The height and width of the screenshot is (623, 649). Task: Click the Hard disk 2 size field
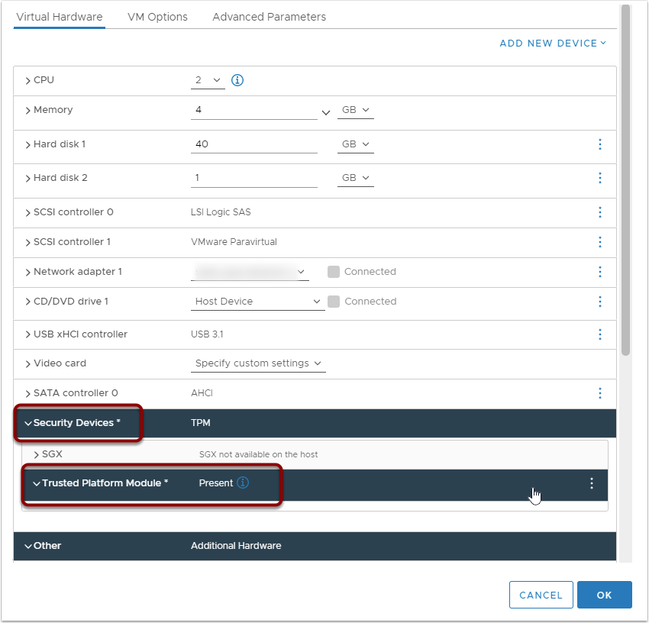click(254, 178)
